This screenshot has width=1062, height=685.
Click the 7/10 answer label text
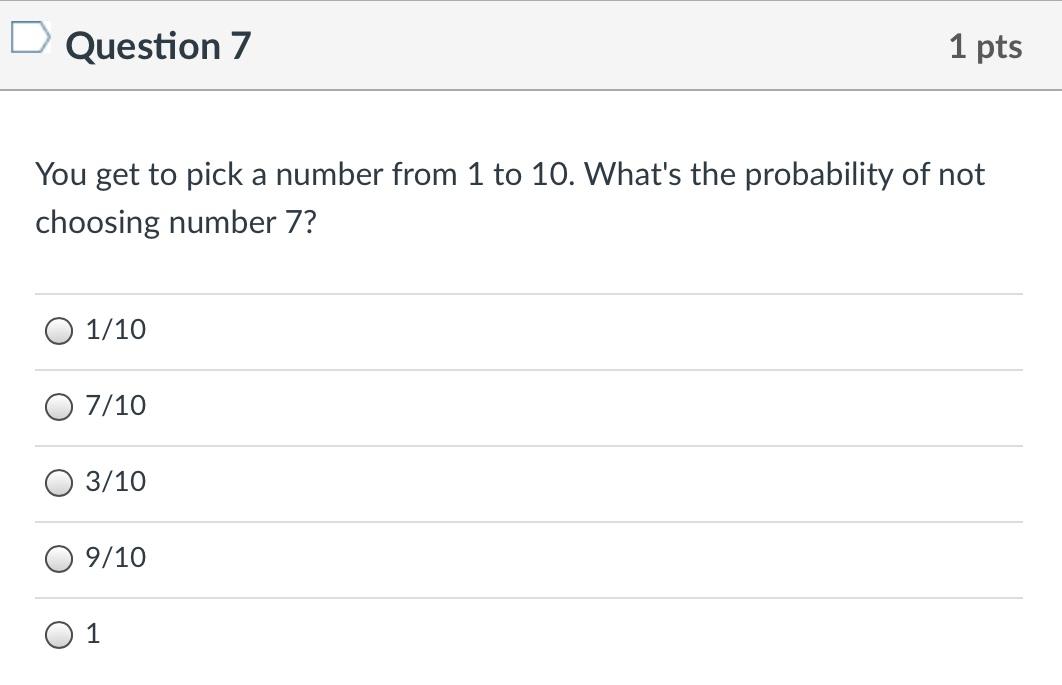pos(114,405)
